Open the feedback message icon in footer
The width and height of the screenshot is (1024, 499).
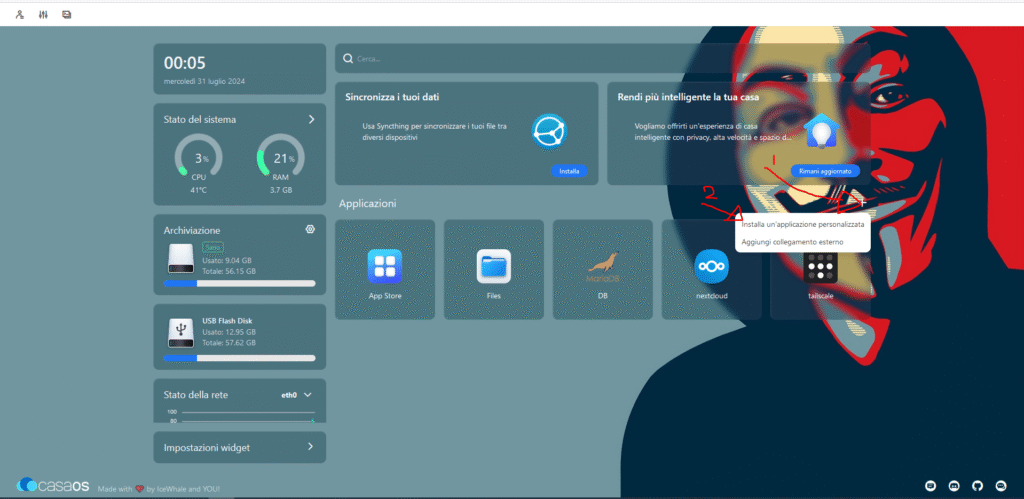tap(931, 486)
